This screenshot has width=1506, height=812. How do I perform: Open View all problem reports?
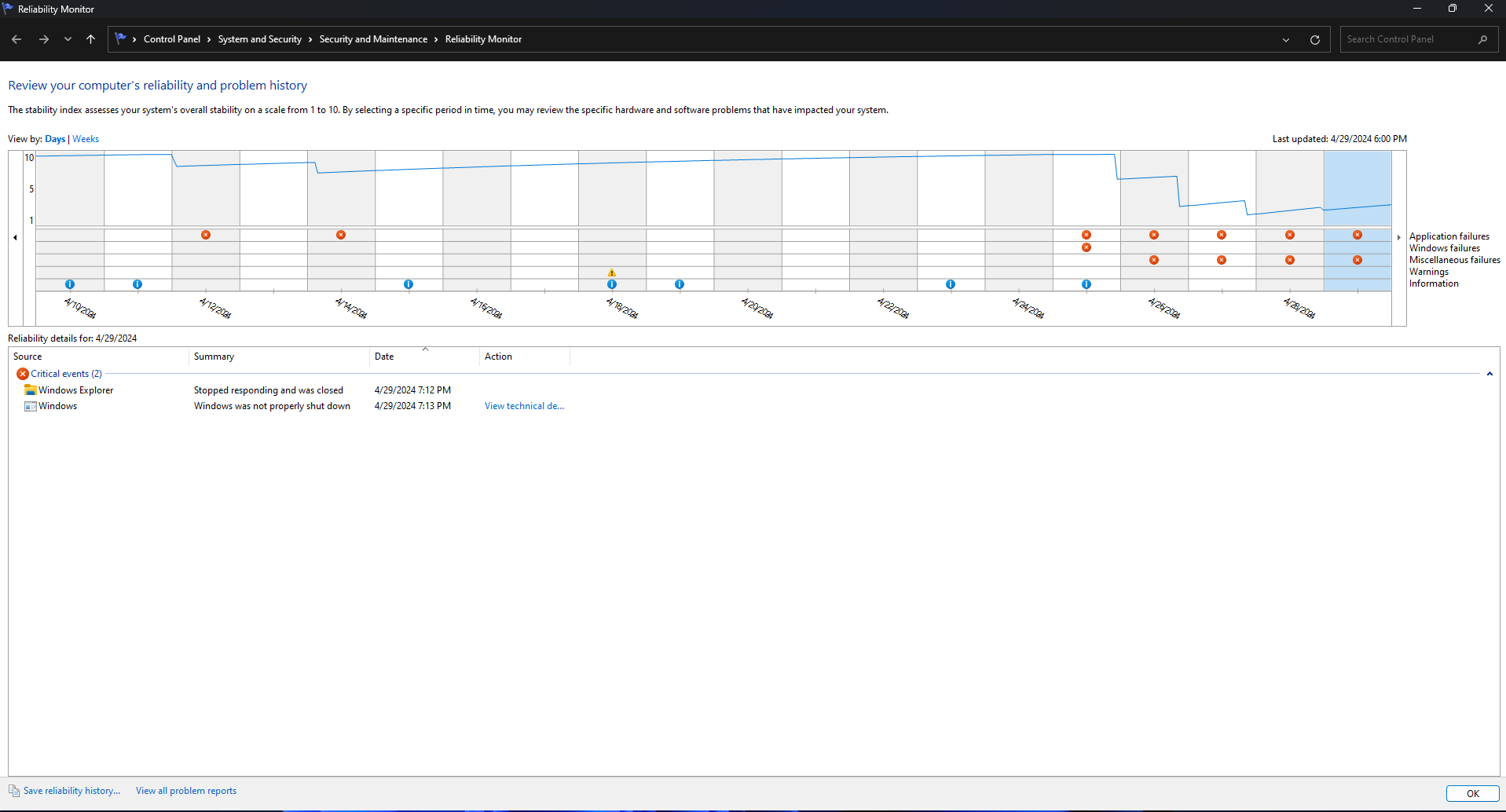point(186,791)
